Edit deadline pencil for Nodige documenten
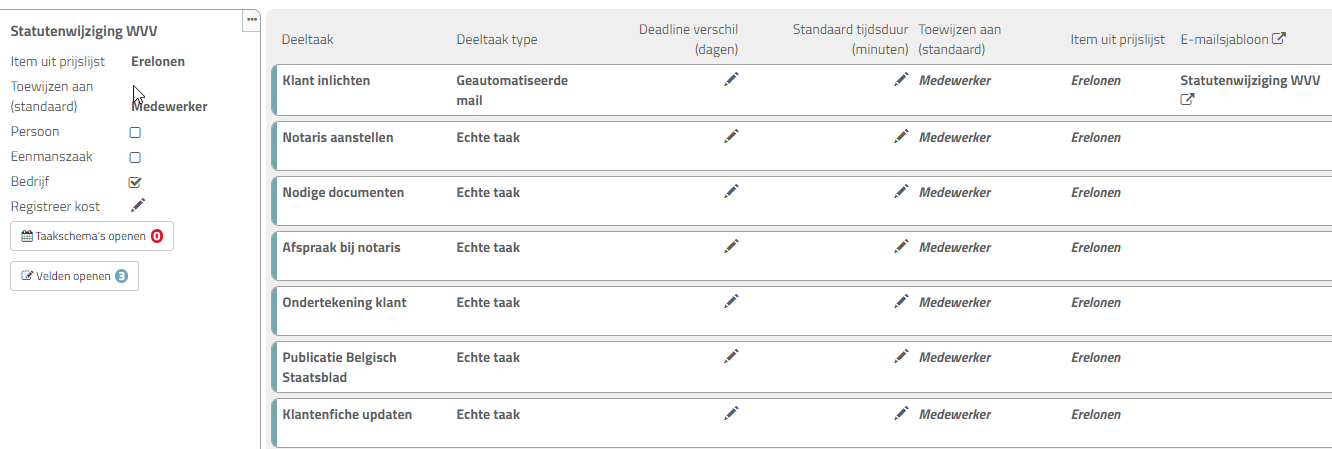The height and width of the screenshot is (449, 1332). tap(731, 191)
